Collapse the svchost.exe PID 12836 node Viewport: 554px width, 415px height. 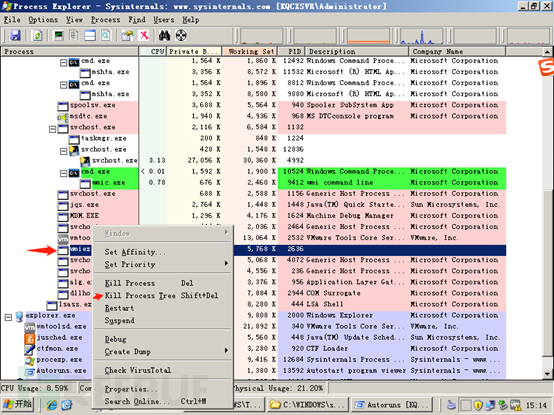tap(63, 152)
